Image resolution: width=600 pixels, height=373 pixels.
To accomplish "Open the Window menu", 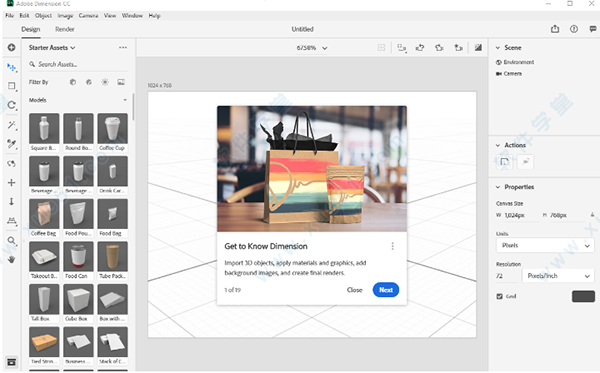I will (132, 16).
